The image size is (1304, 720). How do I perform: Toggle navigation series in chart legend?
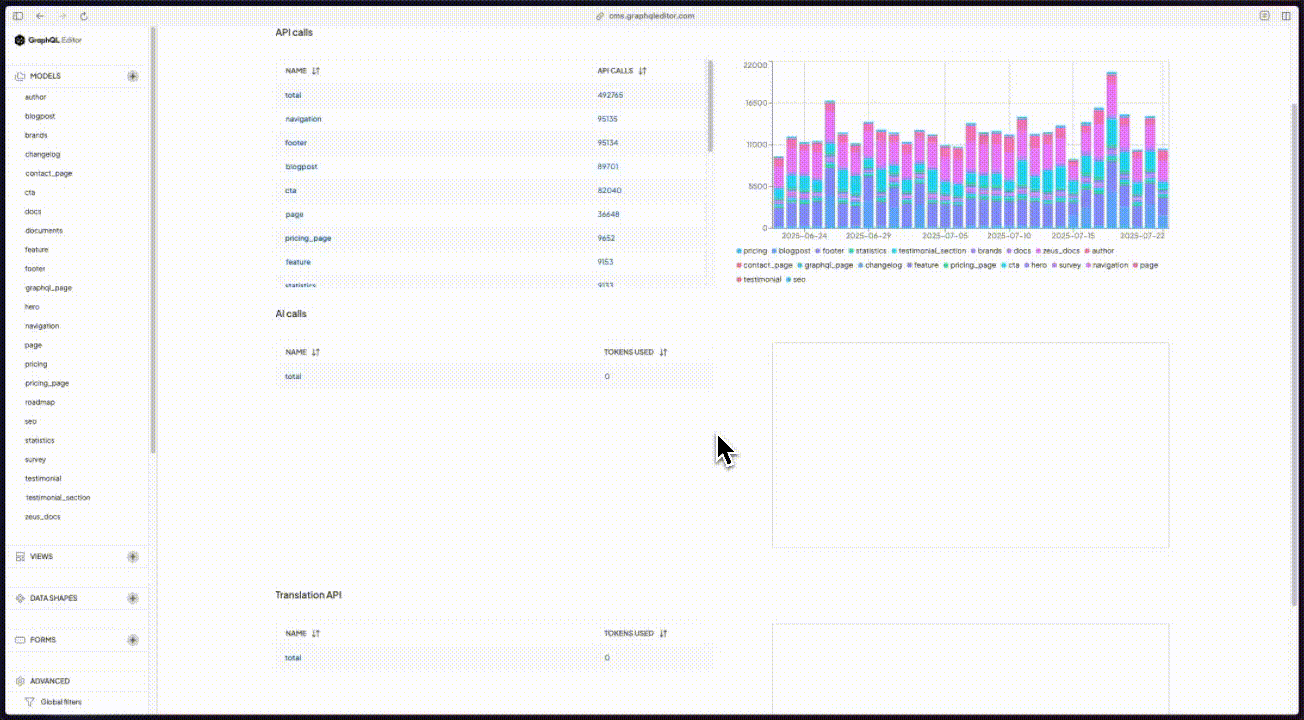pos(1108,265)
